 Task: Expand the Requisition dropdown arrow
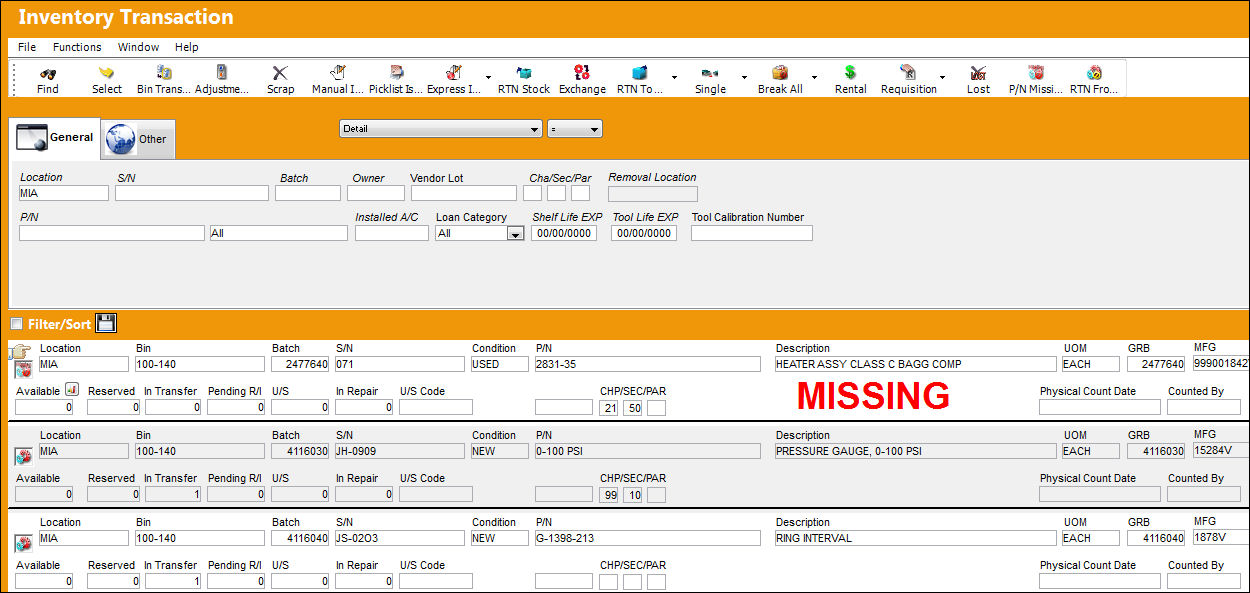pyautogui.click(x=942, y=77)
